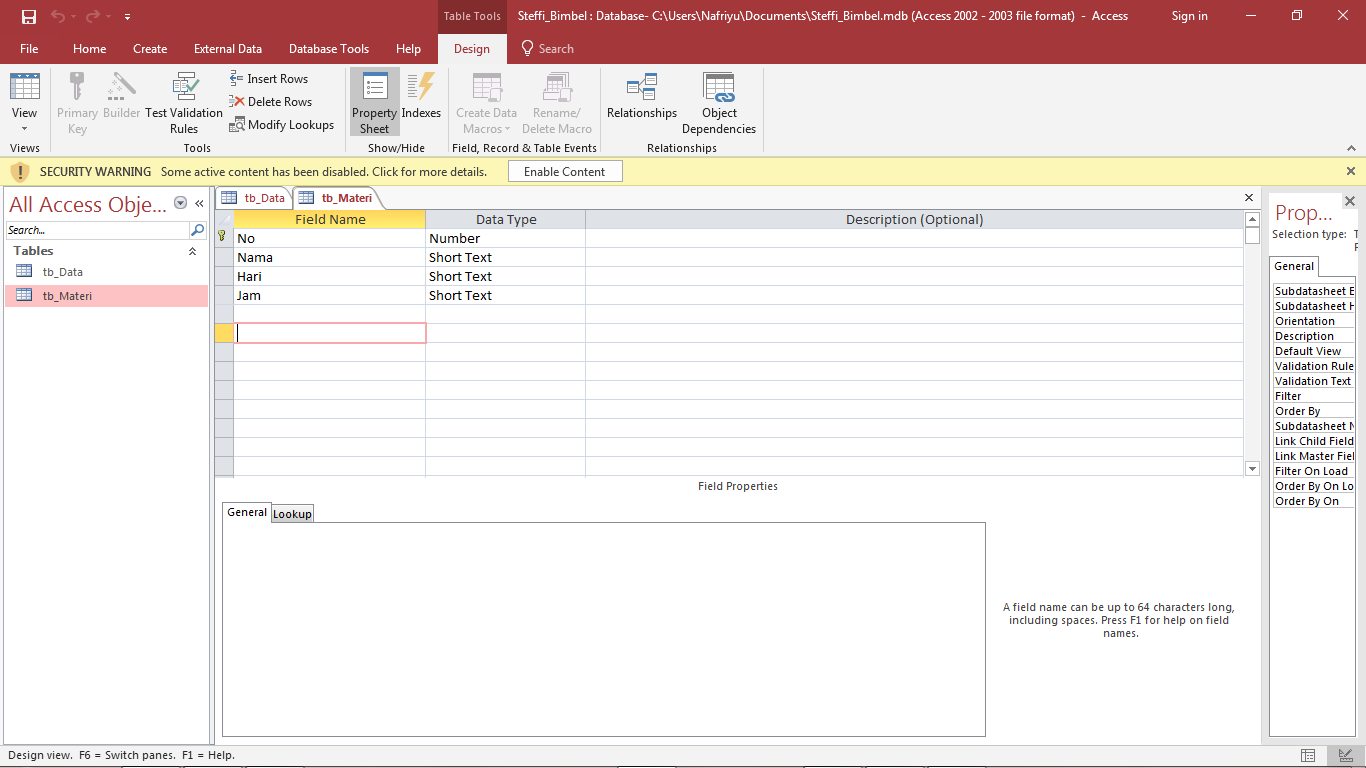Click the navigation search magnifier icon
Screen dimensions: 1366x768
click(197, 230)
